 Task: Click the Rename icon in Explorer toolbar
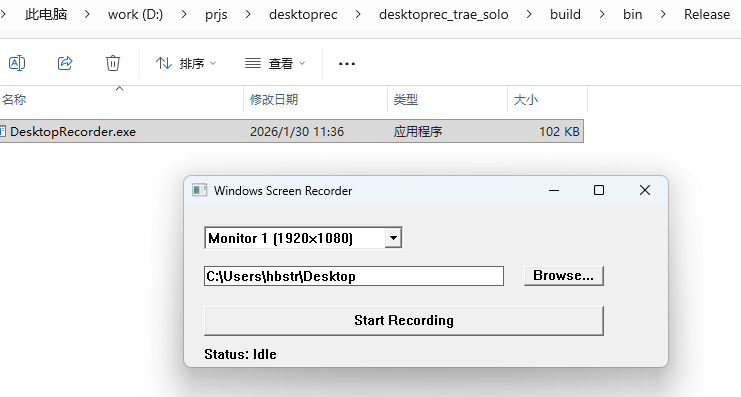pyautogui.click(x=17, y=63)
